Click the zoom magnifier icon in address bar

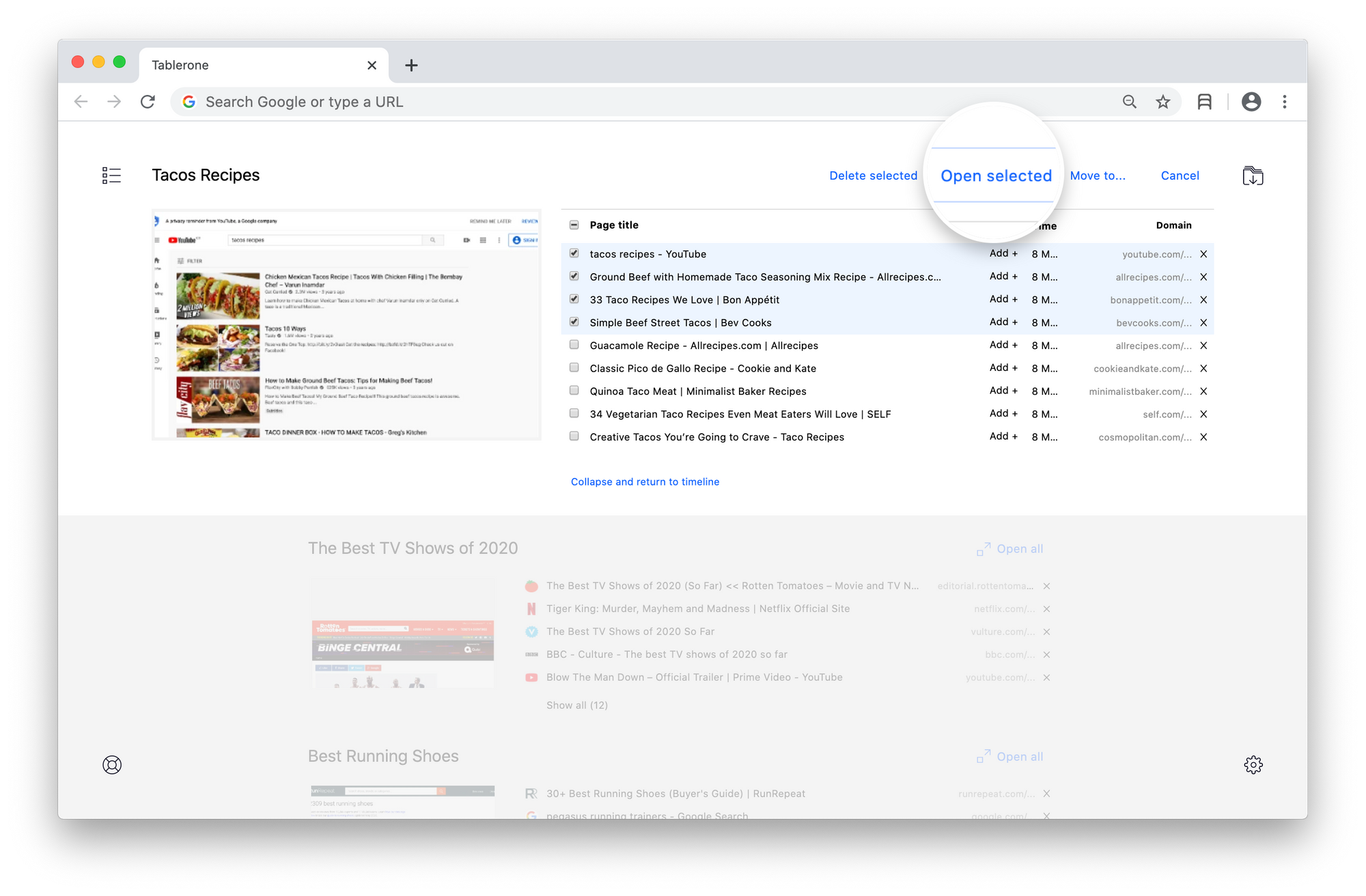pyautogui.click(x=1129, y=102)
